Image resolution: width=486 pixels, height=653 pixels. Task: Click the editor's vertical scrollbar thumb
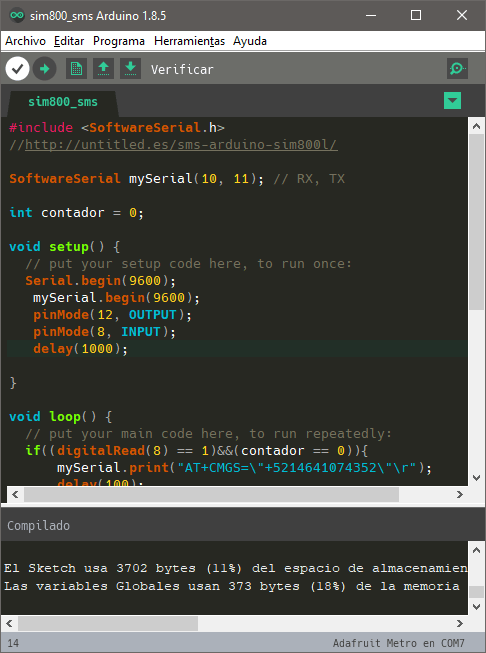[x=476, y=222]
